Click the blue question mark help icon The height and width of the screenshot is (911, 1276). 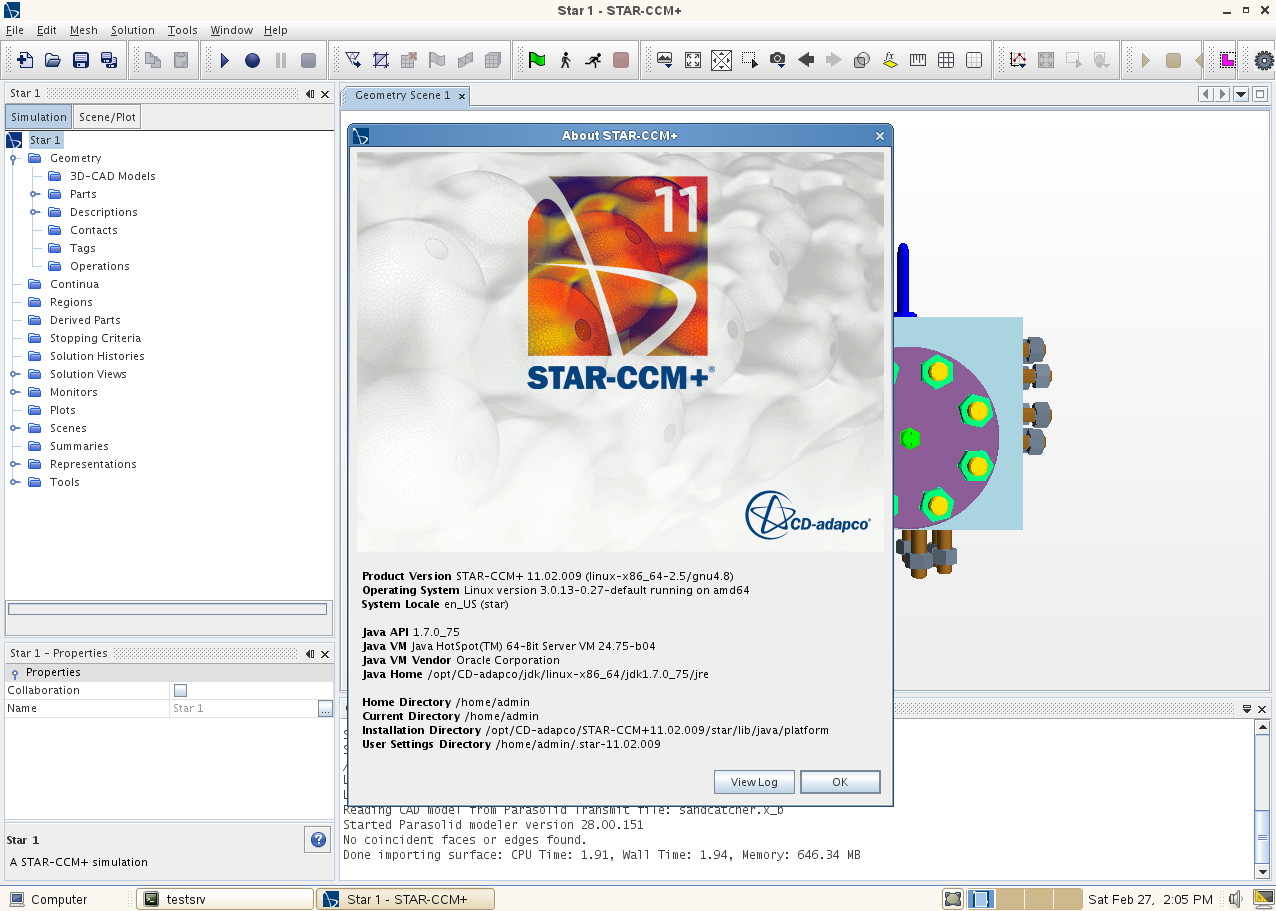[317, 839]
